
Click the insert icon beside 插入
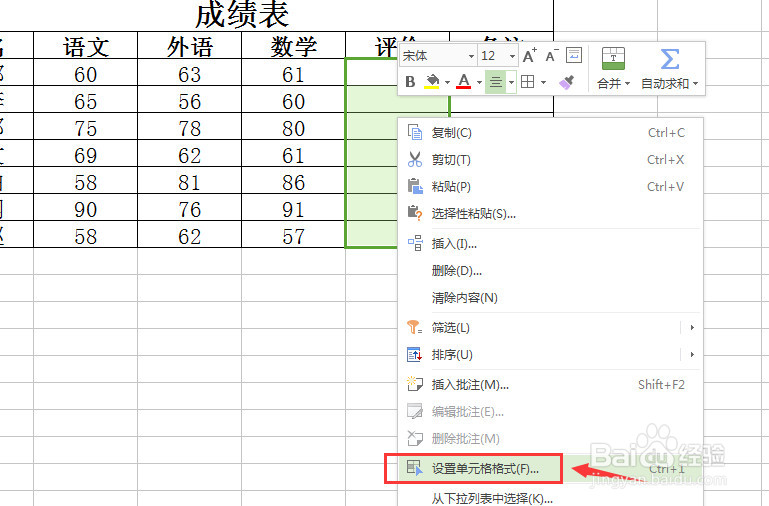(x=415, y=243)
